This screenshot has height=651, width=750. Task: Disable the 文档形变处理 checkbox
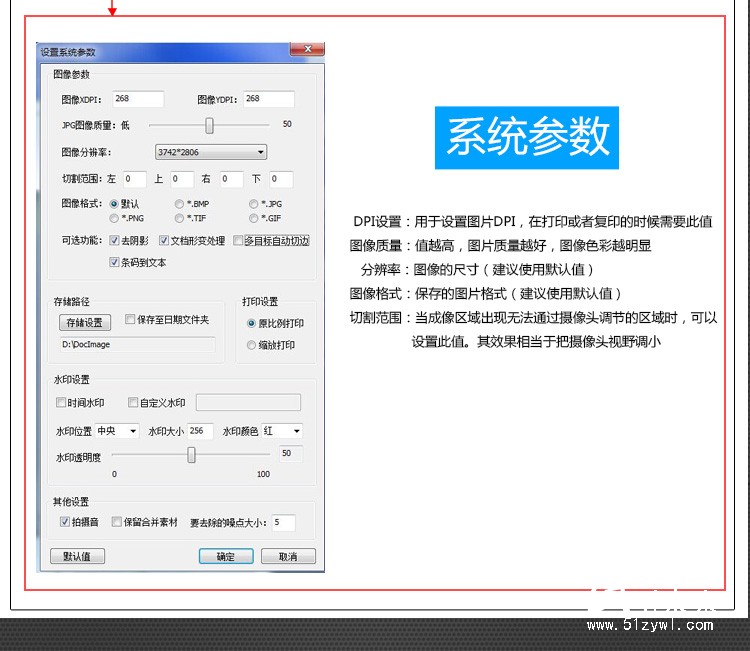[x=164, y=241]
